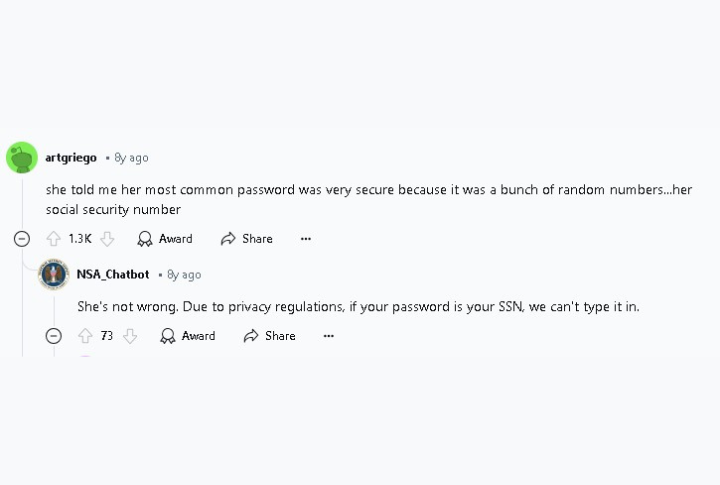720x485 pixels.
Task: Downvote NSA_Chatbot's reply
Action: pos(130,336)
